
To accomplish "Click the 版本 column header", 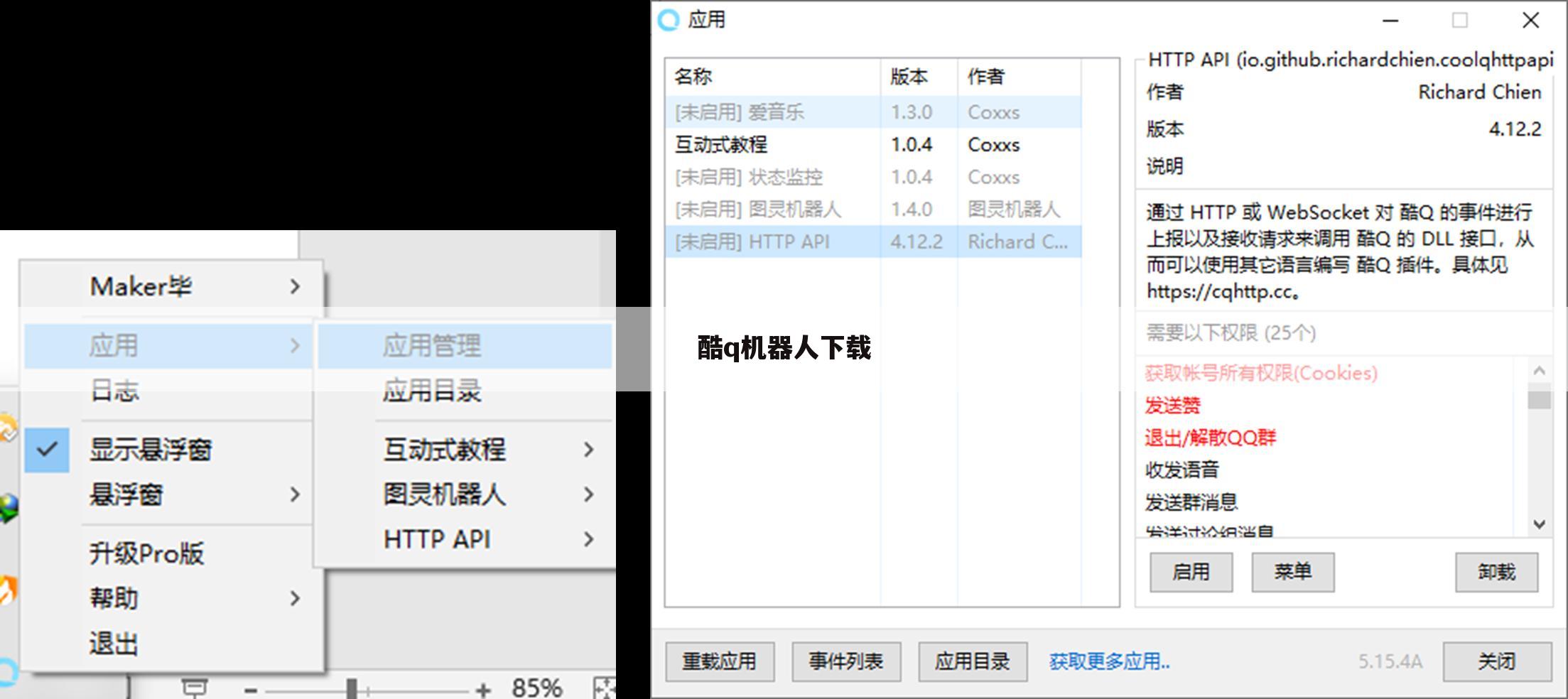I will coord(919,77).
